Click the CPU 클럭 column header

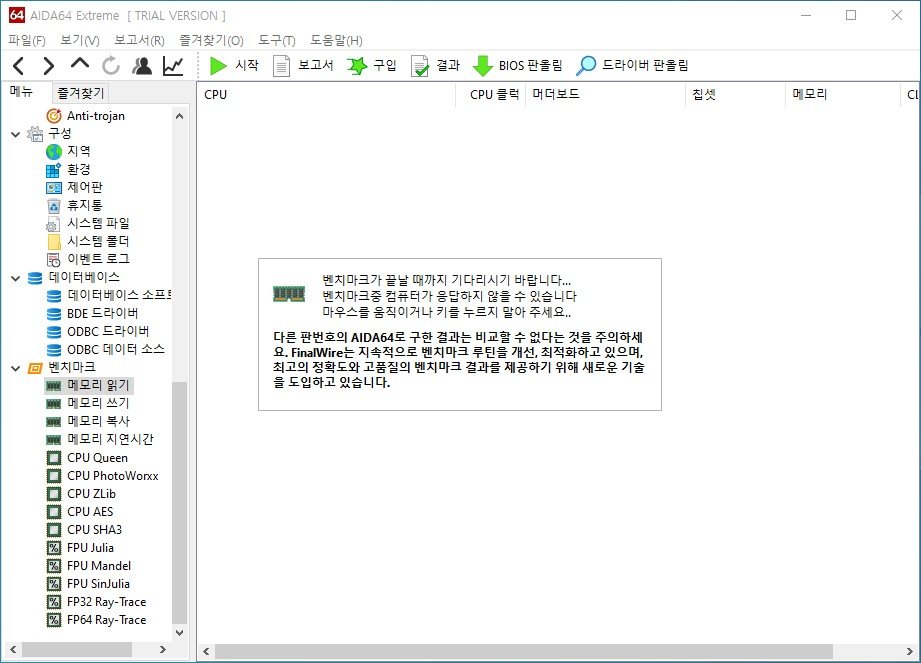[x=491, y=95]
